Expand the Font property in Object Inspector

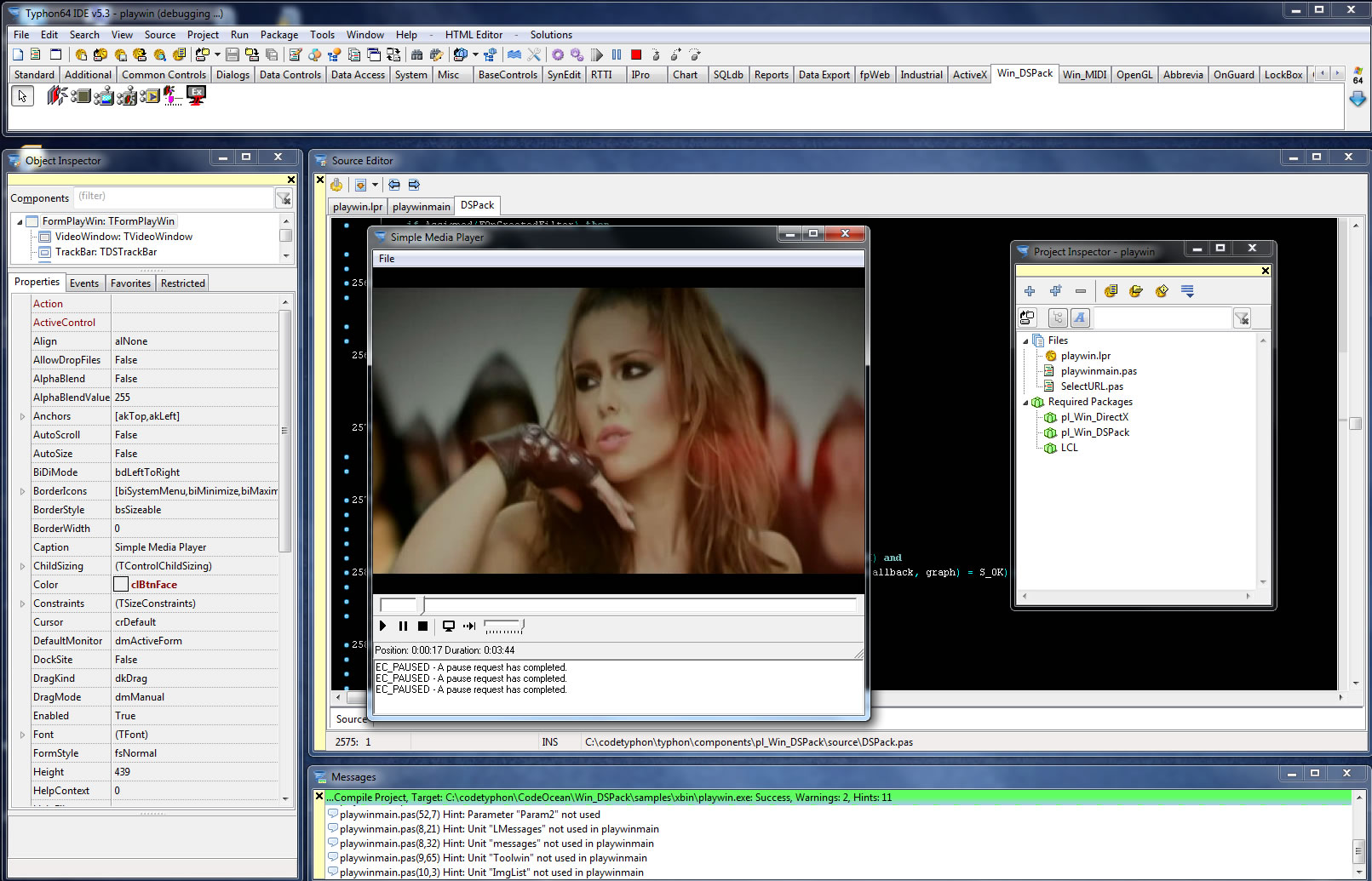22,735
